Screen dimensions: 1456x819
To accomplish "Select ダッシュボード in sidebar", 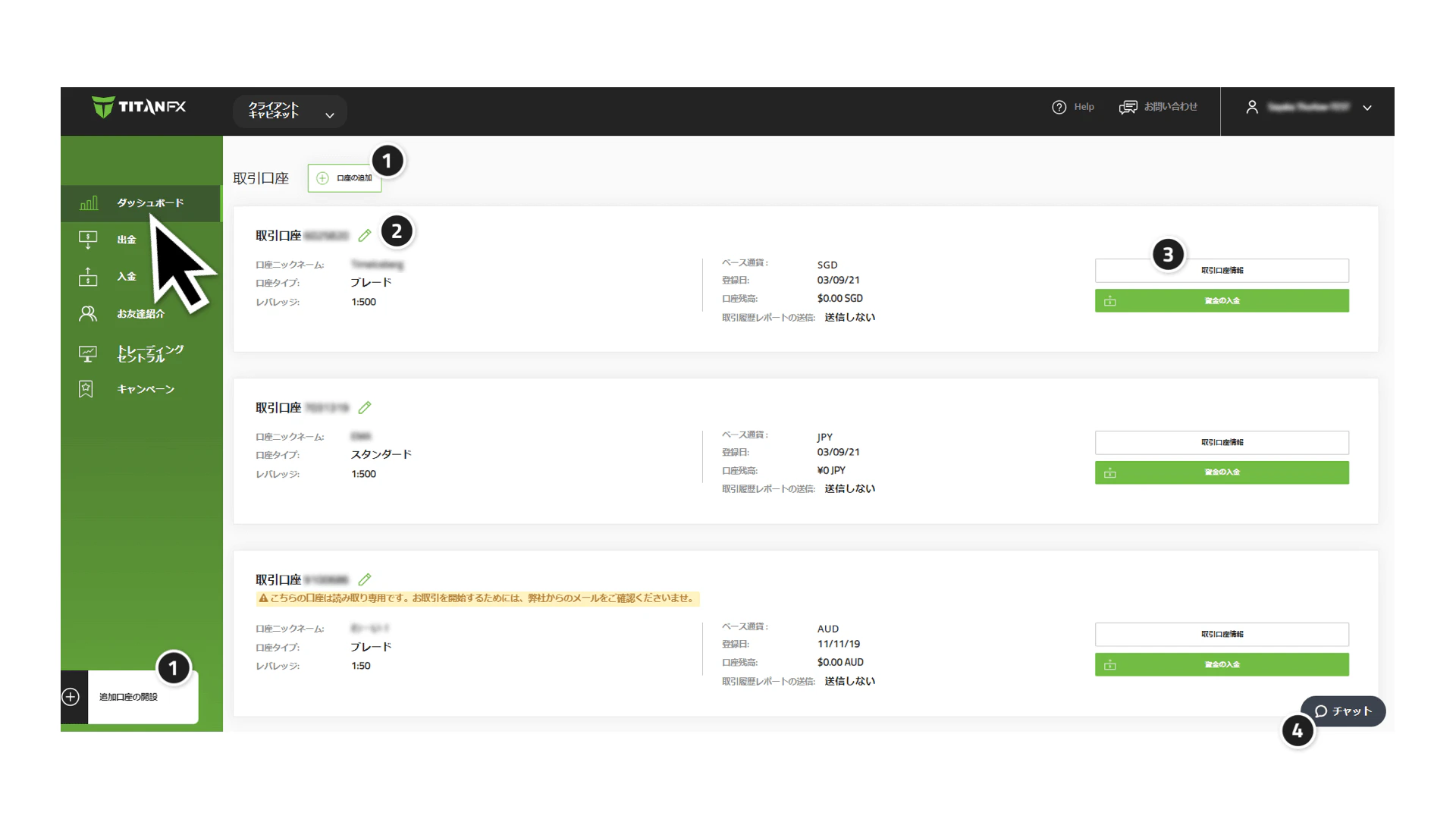I will pyautogui.click(x=149, y=203).
